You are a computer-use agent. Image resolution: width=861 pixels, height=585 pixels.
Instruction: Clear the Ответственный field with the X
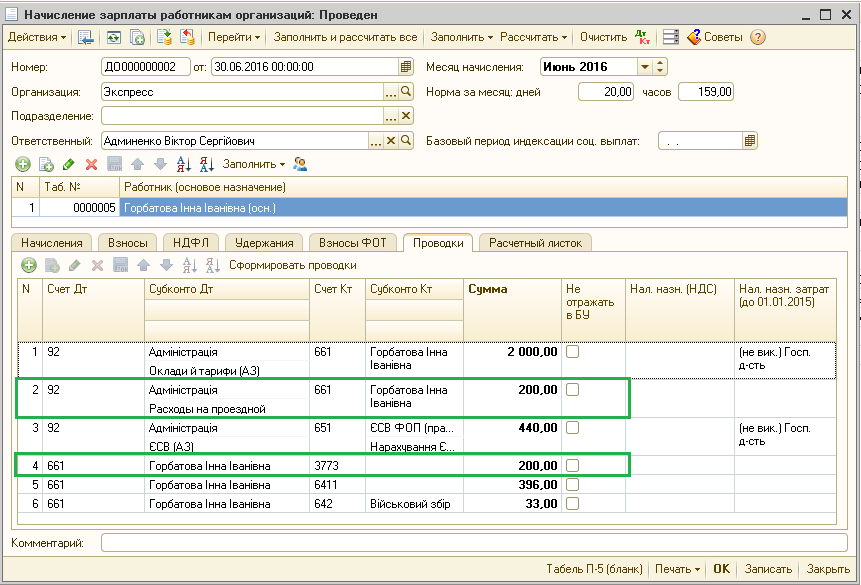click(x=390, y=141)
